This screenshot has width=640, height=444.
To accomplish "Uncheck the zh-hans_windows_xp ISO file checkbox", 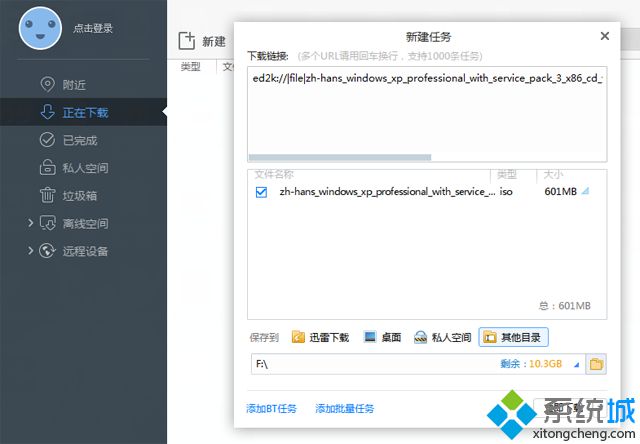I will (261, 192).
